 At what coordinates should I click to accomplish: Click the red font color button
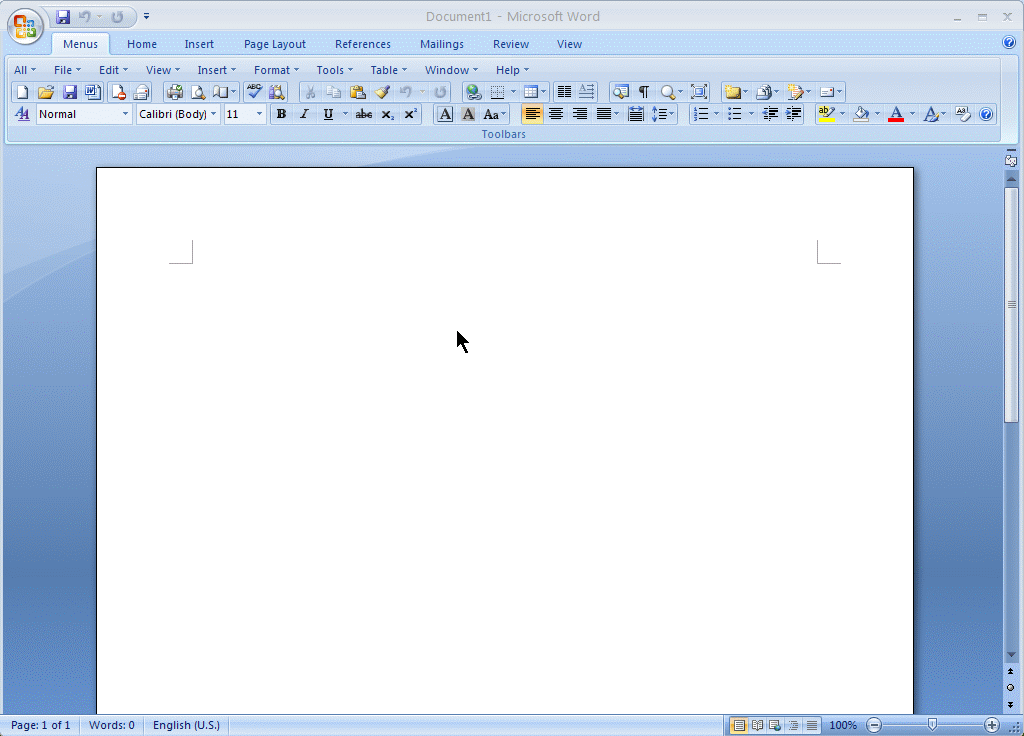[x=896, y=114]
